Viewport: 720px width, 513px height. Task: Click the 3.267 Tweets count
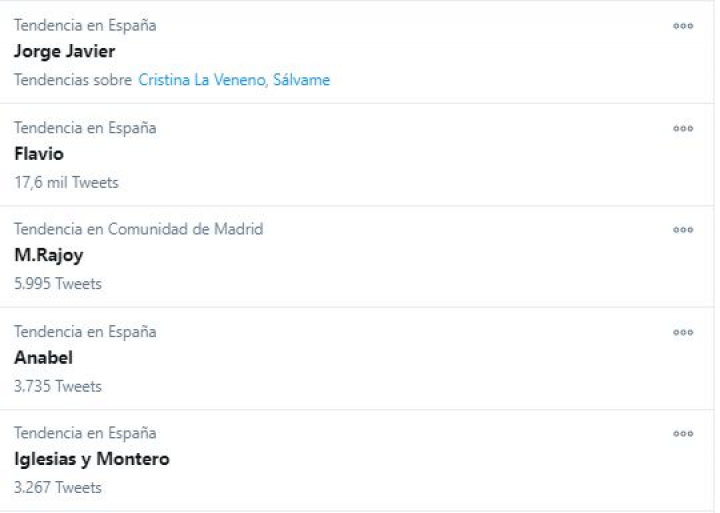tap(58, 488)
